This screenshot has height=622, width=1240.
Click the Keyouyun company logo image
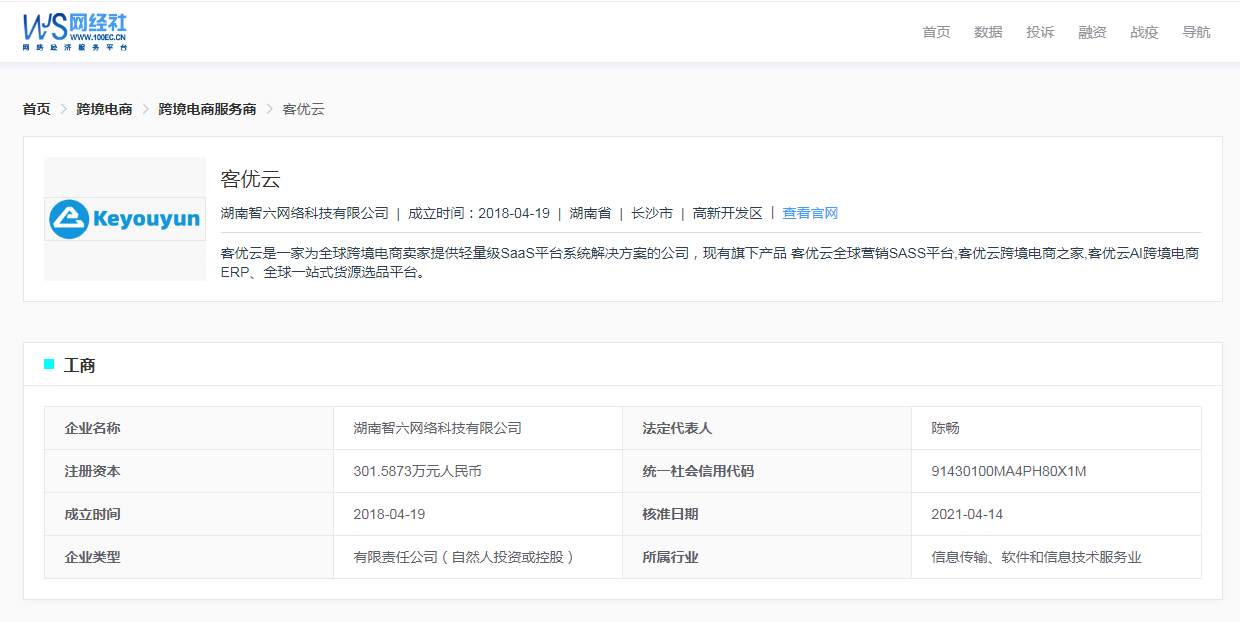point(125,219)
